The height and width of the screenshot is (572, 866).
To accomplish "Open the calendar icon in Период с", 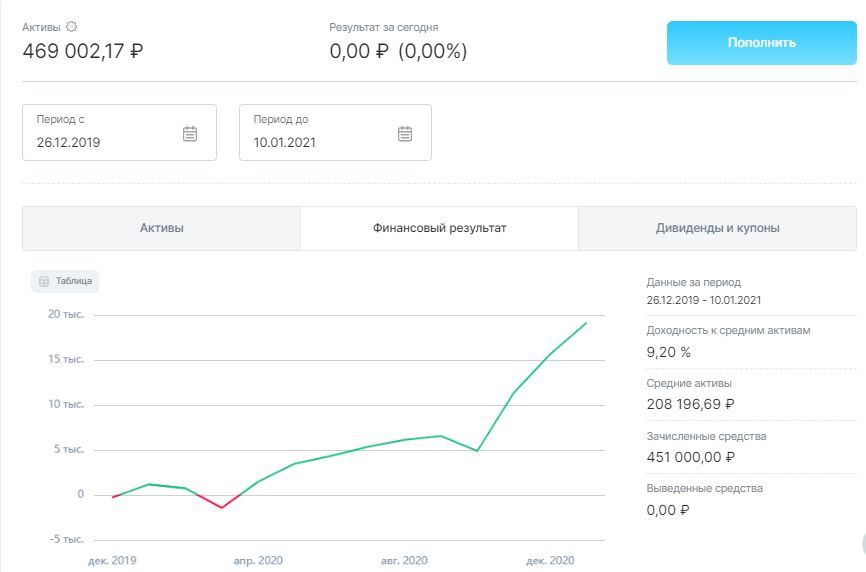I will 190,134.
